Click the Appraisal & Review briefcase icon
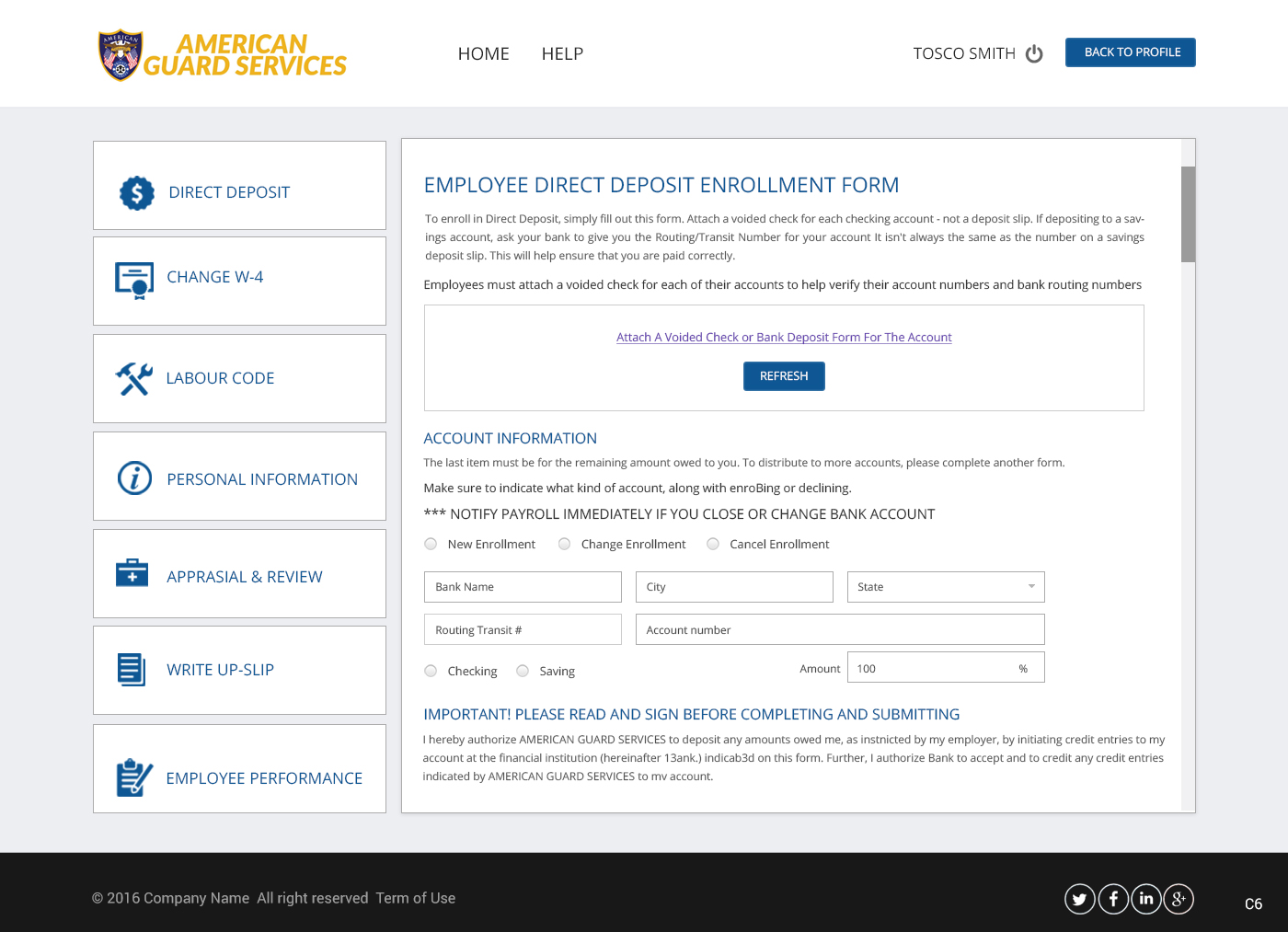Viewport: 1288px width, 932px height. click(x=132, y=572)
